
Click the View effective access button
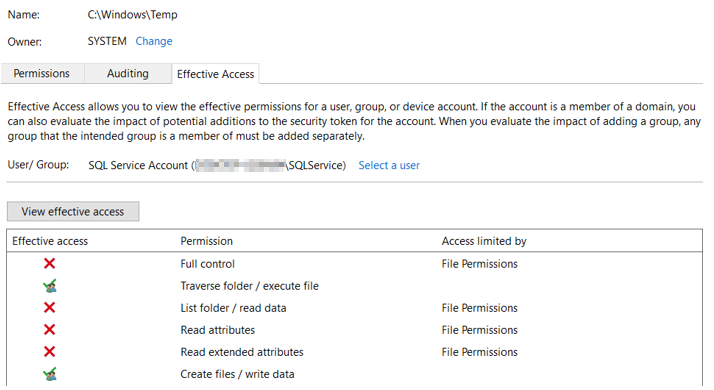tap(73, 211)
